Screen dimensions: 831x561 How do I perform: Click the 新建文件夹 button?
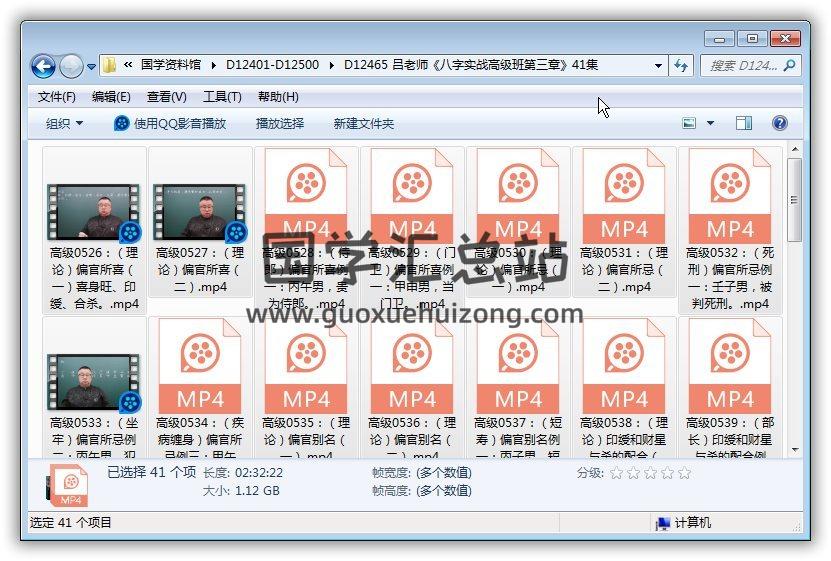pos(364,123)
